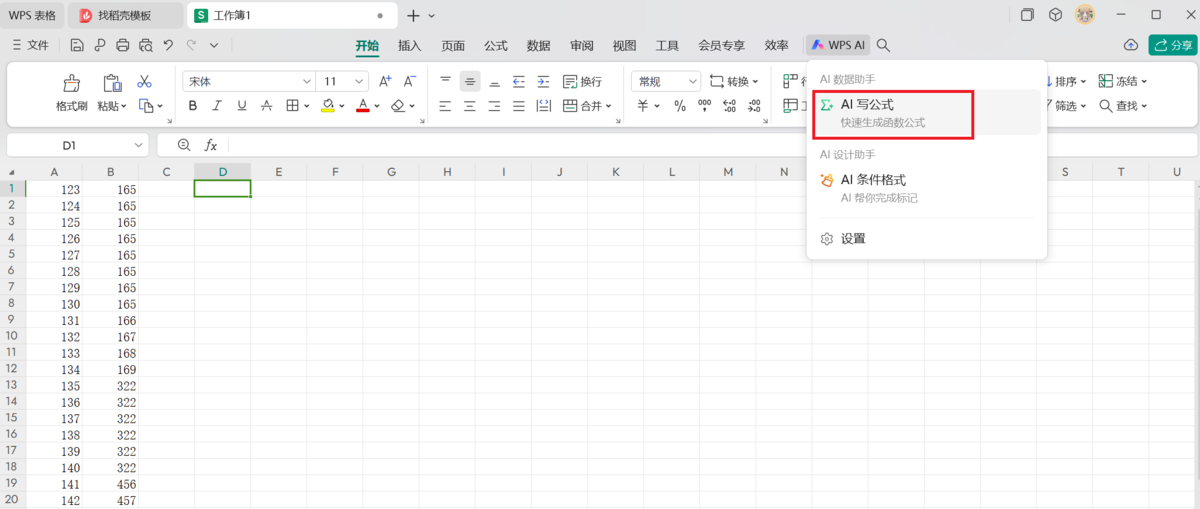Decrease indent in cell
Viewport: 1200px width, 509px height.
point(518,81)
